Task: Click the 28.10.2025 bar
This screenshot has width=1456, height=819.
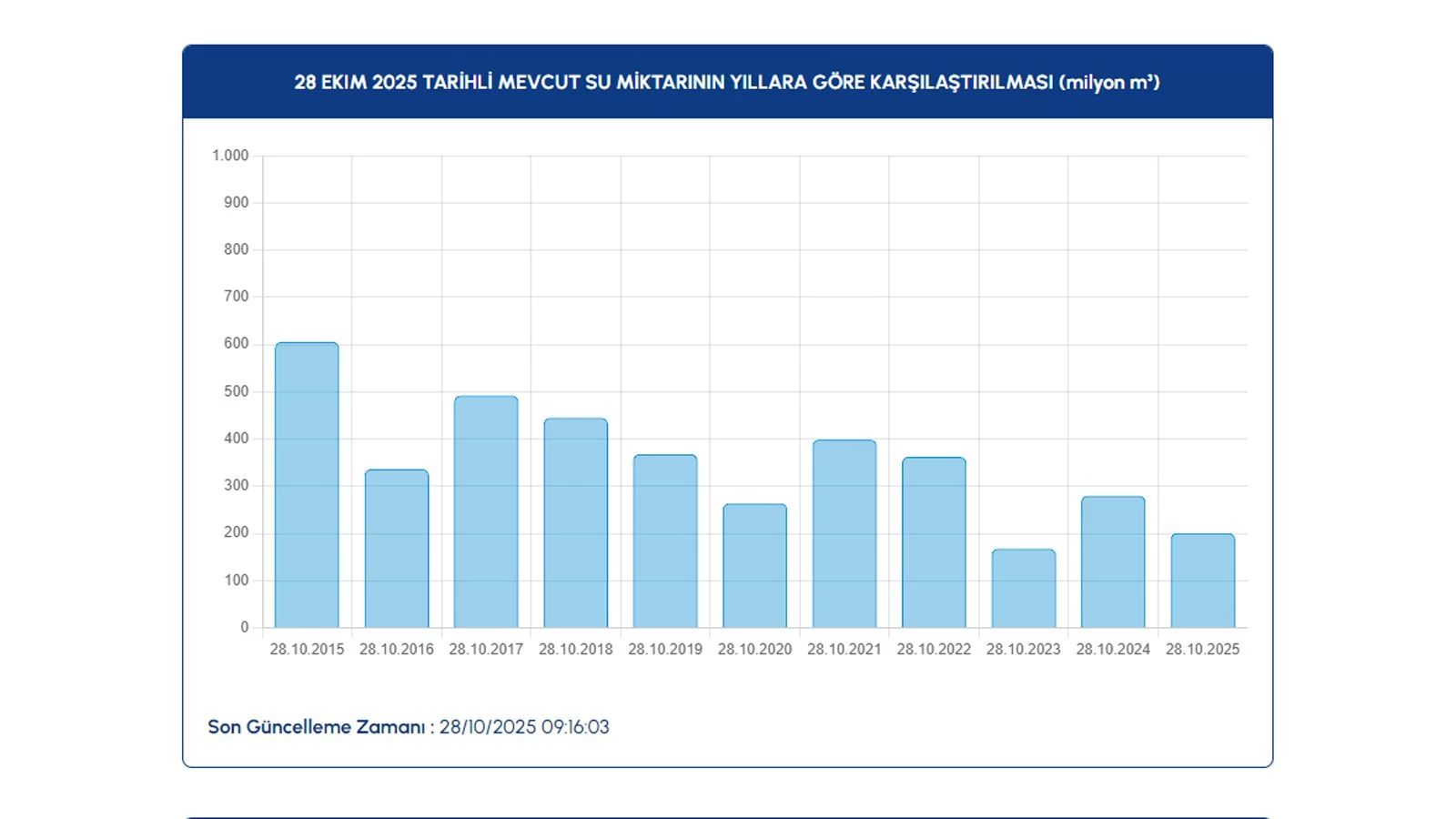Action: pos(1202,581)
